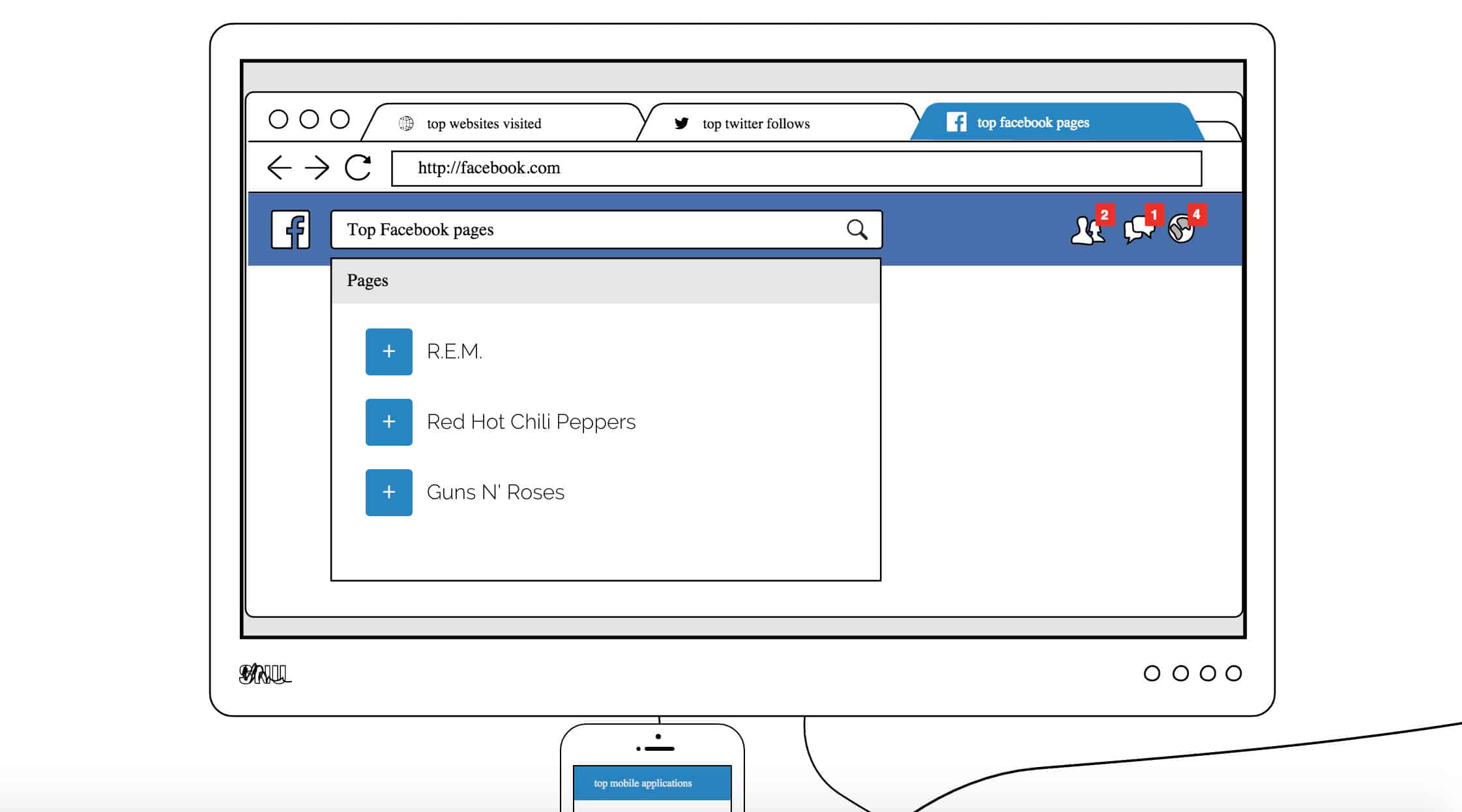Screen dimensions: 1462x812
Task: Click the browser back arrow
Action: coord(279,167)
